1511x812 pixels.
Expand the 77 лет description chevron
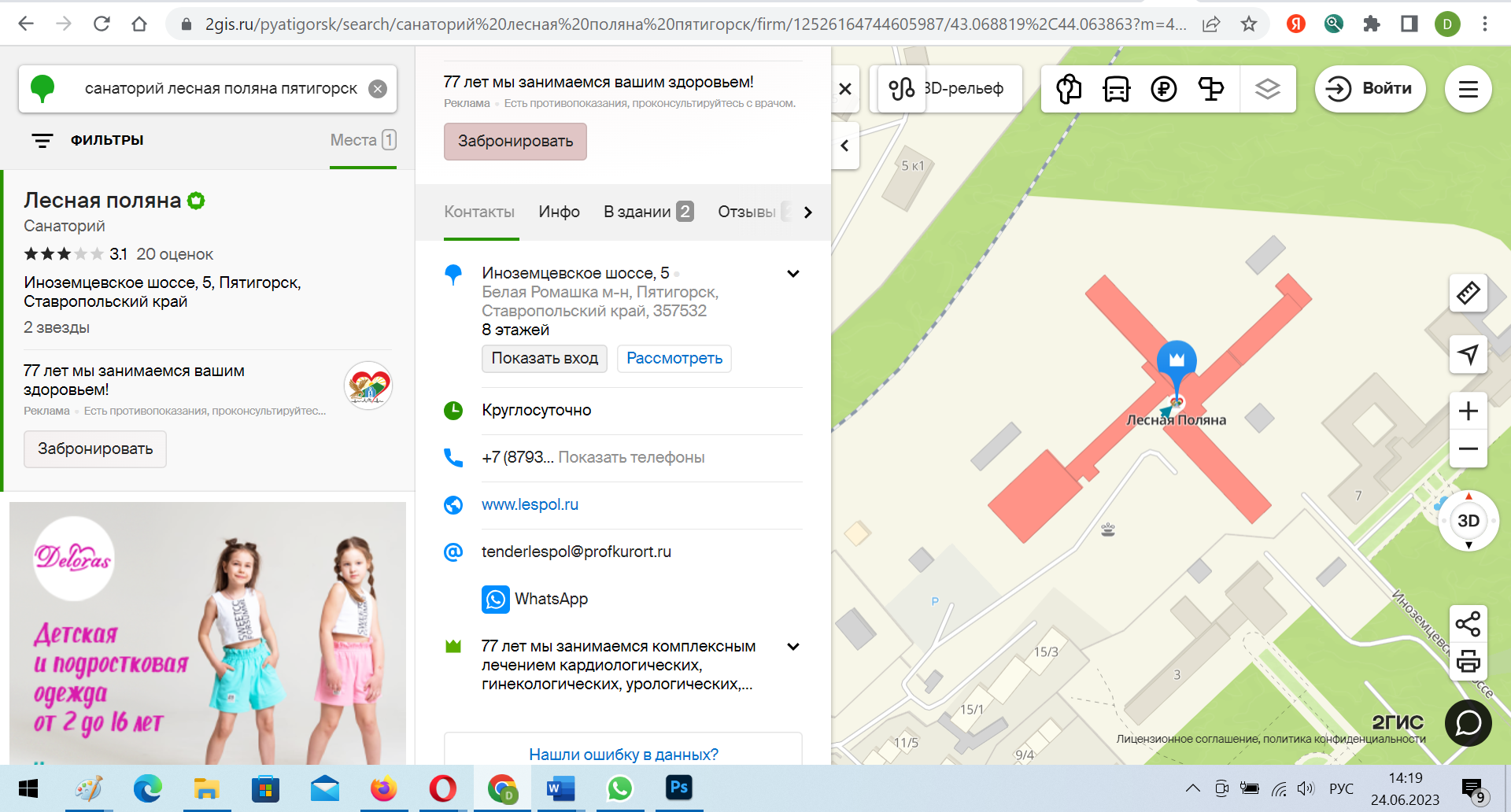pos(793,647)
